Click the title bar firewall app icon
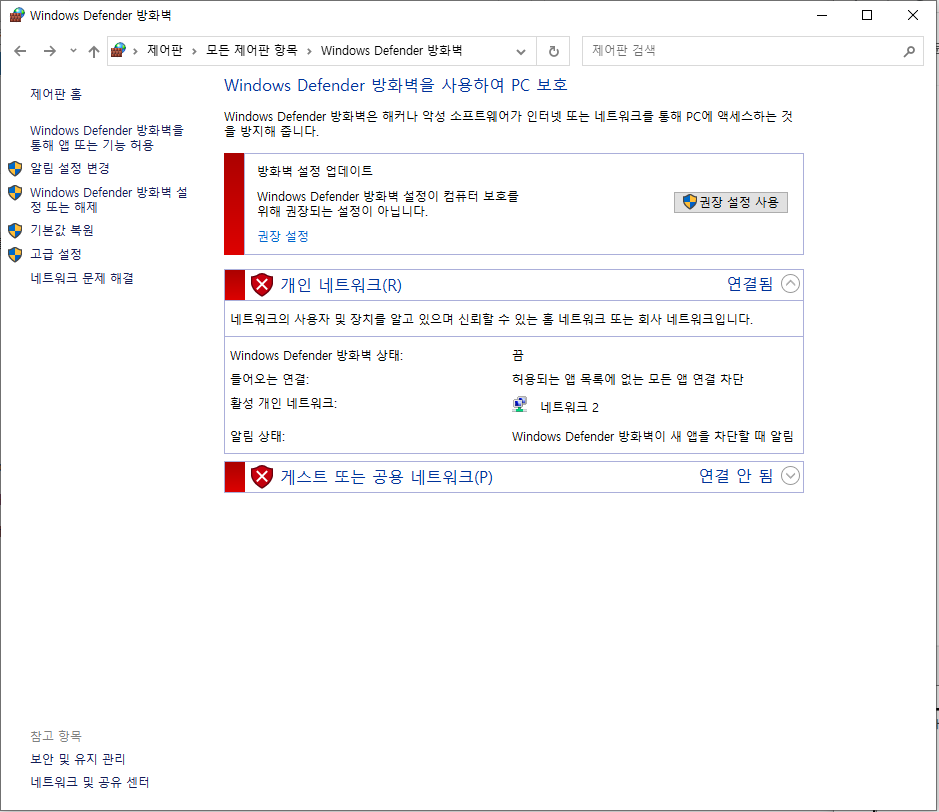Viewport: 939px width, 812px height. (17, 16)
